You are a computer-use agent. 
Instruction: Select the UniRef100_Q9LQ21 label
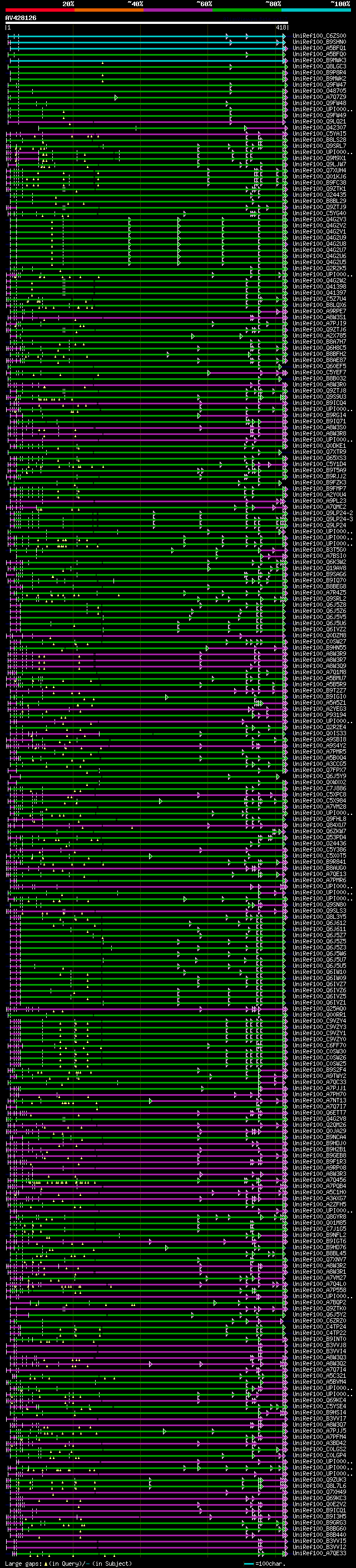click(x=319, y=121)
